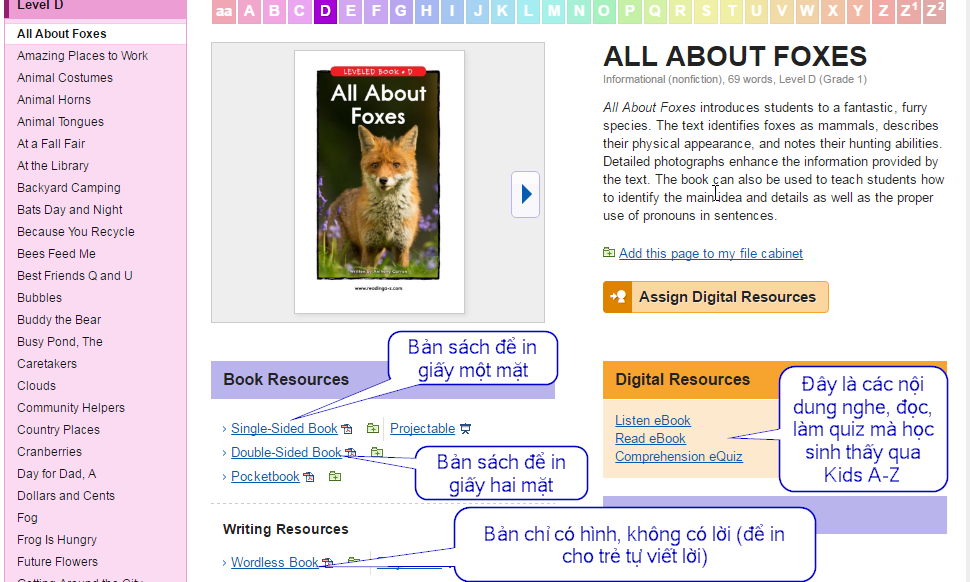Select Animal Costumes in the book list

[65, 78]
